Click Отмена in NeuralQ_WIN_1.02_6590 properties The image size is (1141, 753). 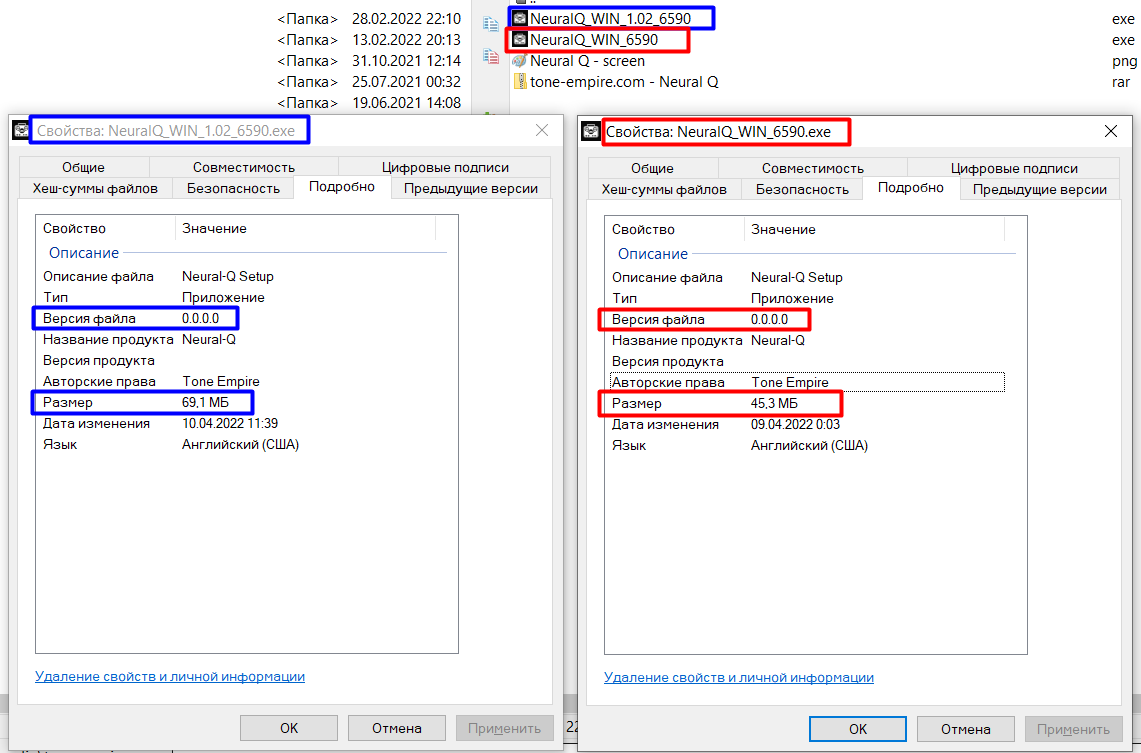397,728
